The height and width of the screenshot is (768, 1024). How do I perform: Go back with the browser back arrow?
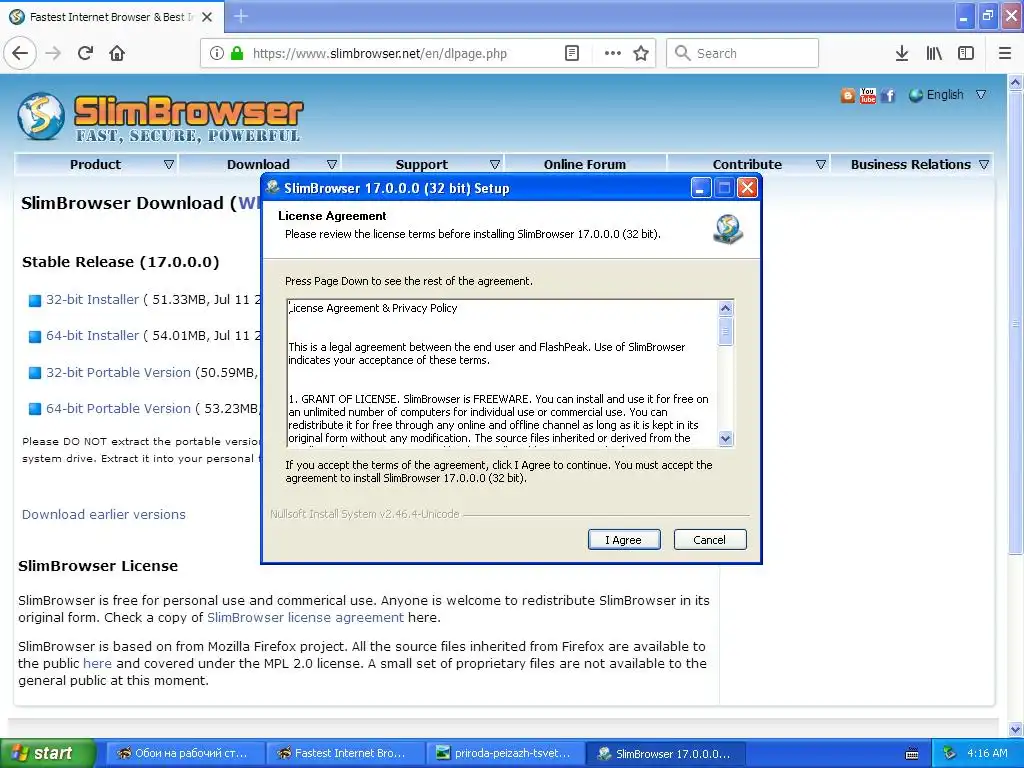coord(20,53)
